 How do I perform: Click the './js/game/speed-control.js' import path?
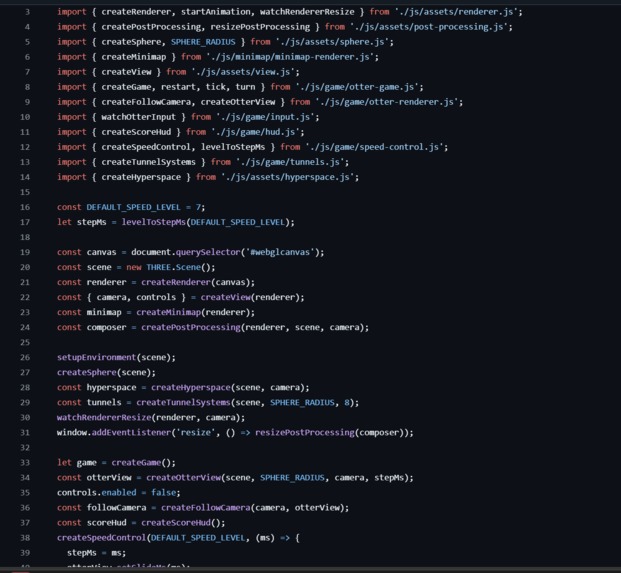click(x=375, y=147)
